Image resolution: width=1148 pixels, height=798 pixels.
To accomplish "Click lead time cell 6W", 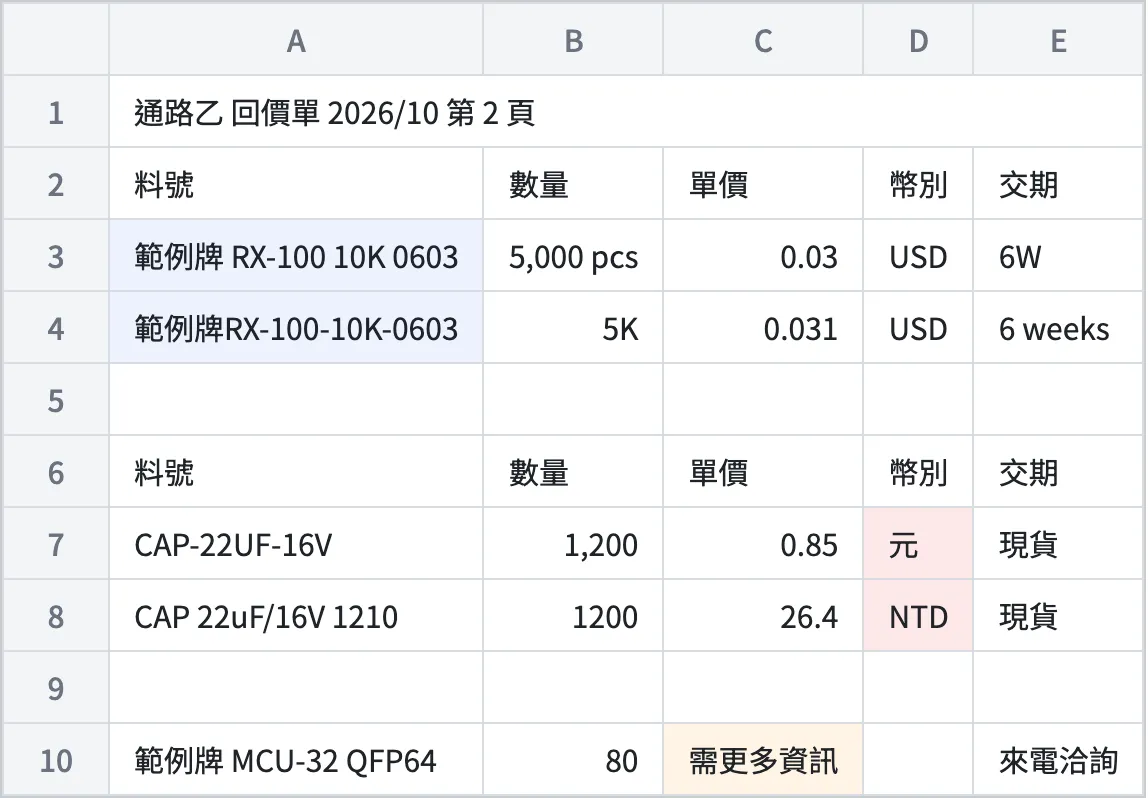I will [x=1059, y=256].
